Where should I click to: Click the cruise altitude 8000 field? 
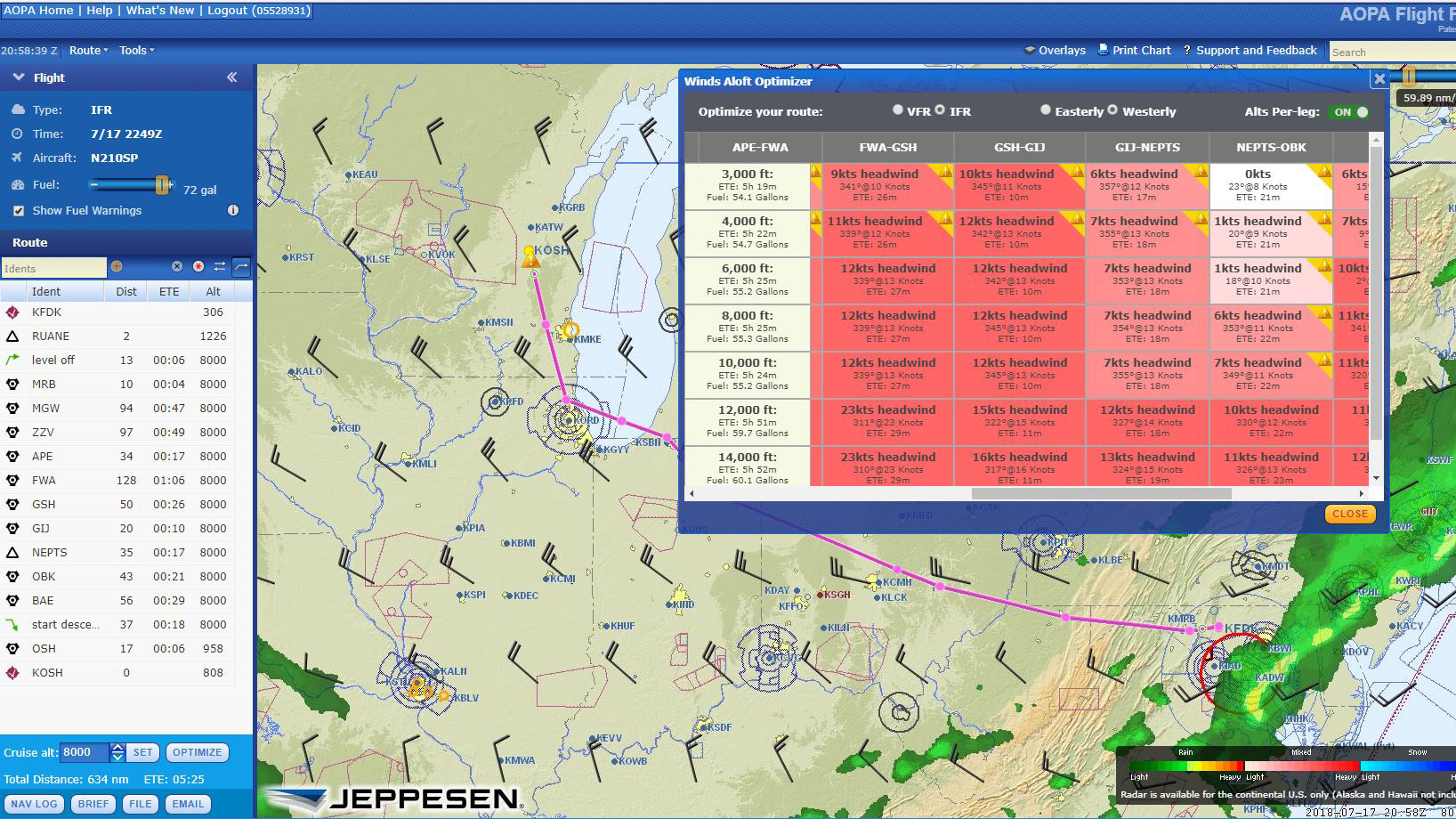point(85,752)
